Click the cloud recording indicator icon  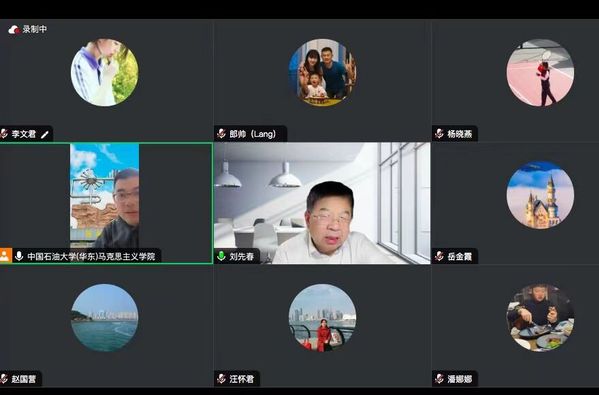click(x=14, y=30)
